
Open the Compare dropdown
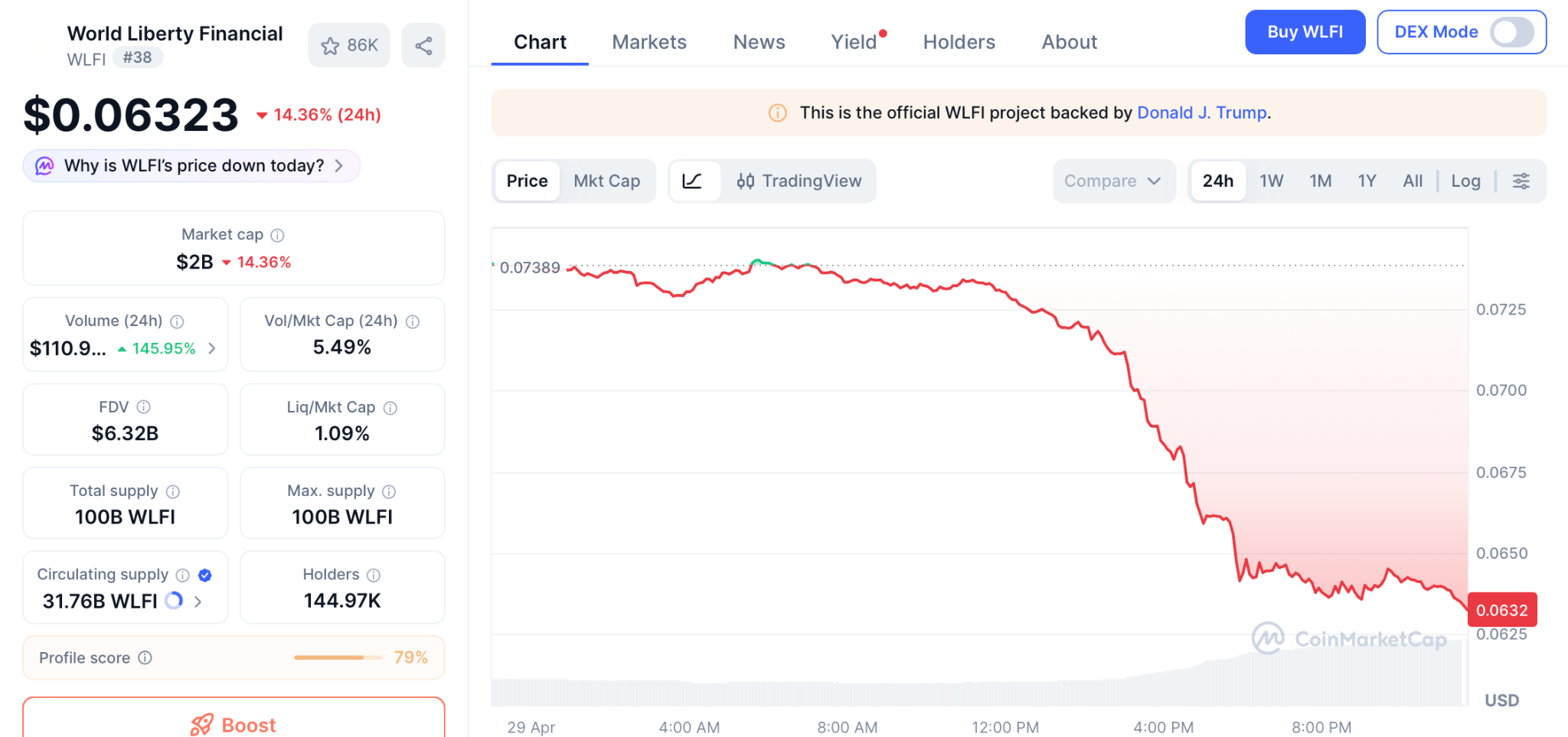pyautogui.click(x=1113, y=181)
